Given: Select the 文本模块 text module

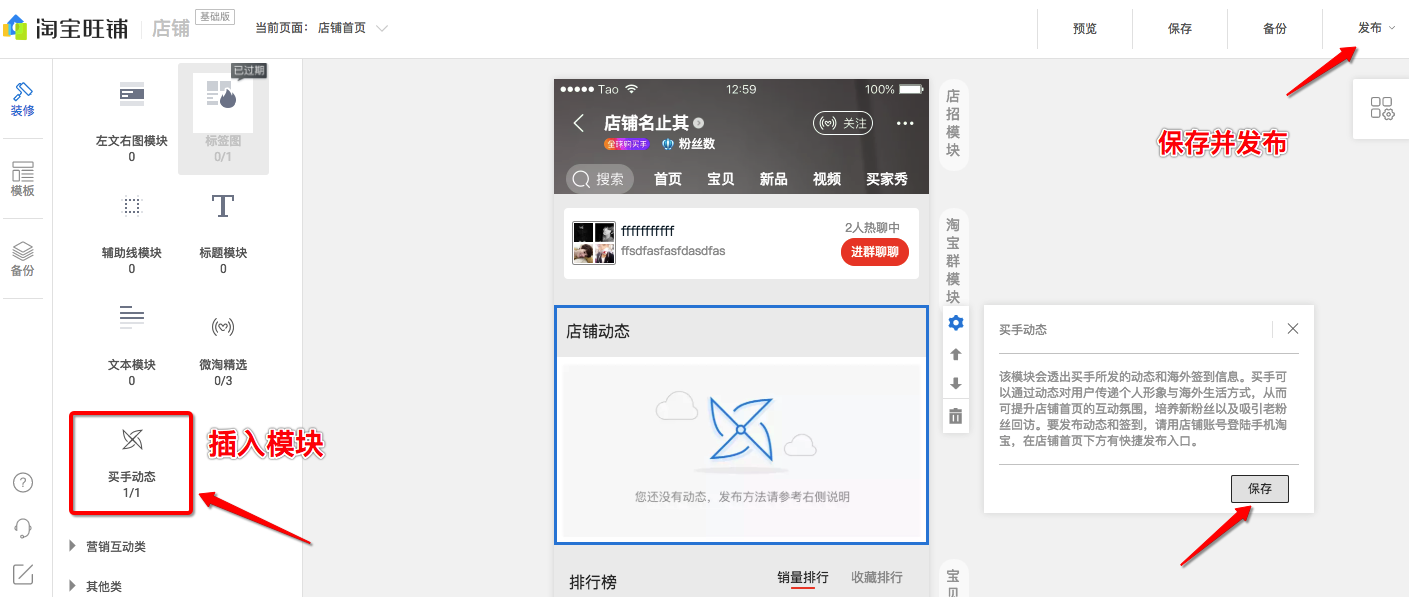Looking at the screenshot, I should pyautogui.click(x=132, y=318).
